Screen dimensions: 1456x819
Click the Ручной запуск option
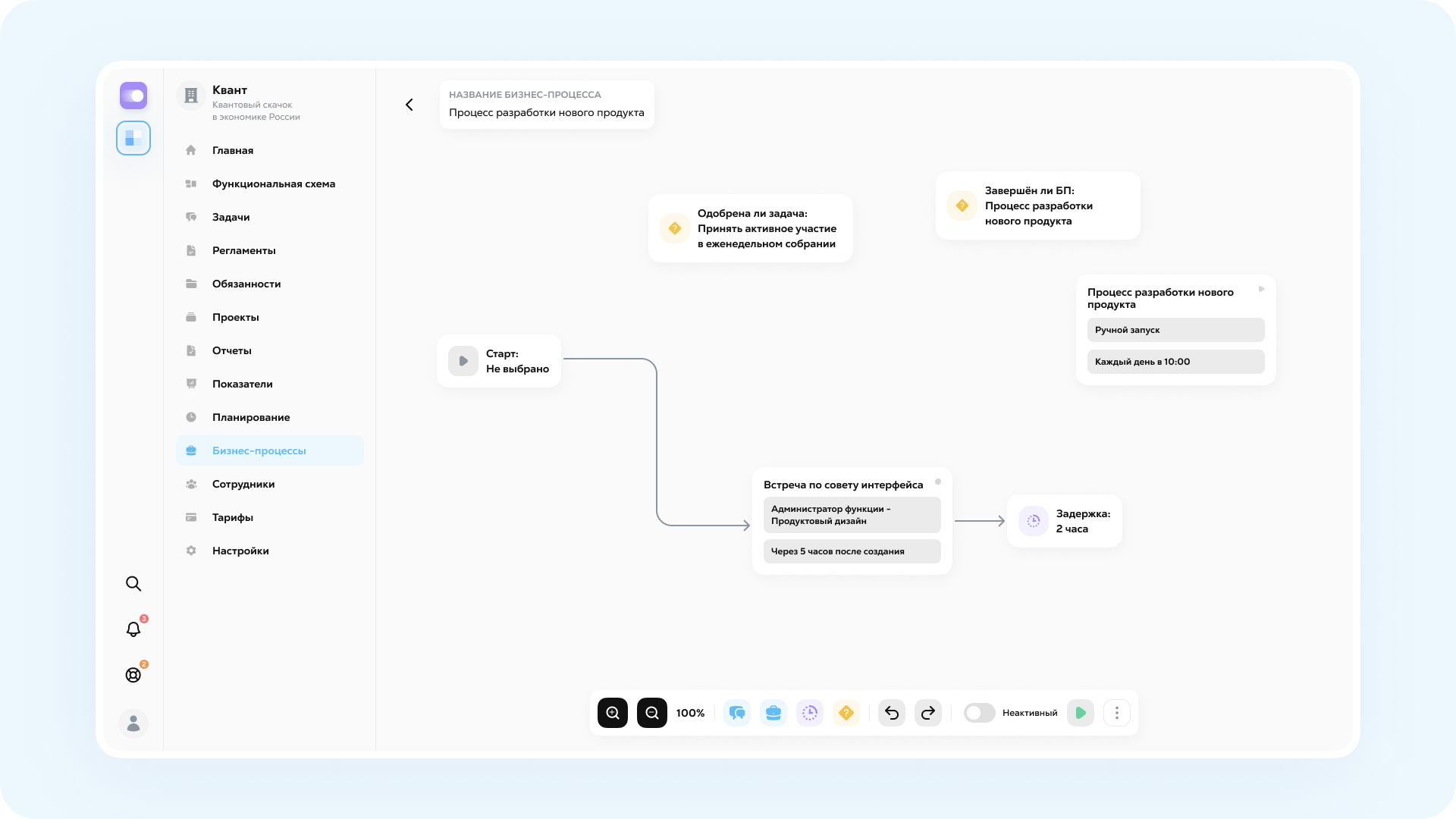(1175, 330)
